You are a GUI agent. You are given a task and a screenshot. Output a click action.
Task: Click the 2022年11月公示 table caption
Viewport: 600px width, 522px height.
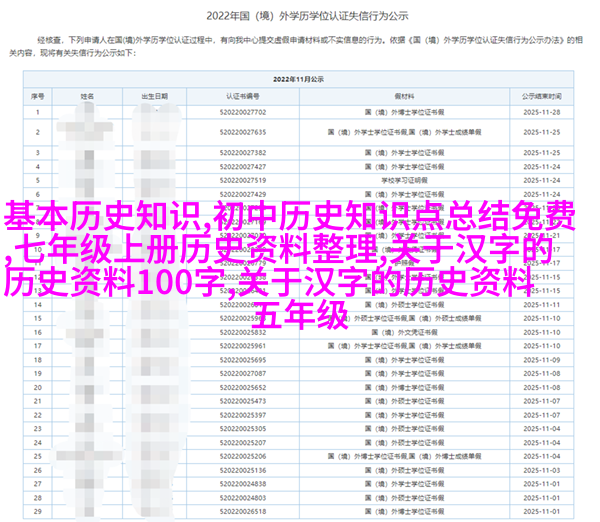300,76
